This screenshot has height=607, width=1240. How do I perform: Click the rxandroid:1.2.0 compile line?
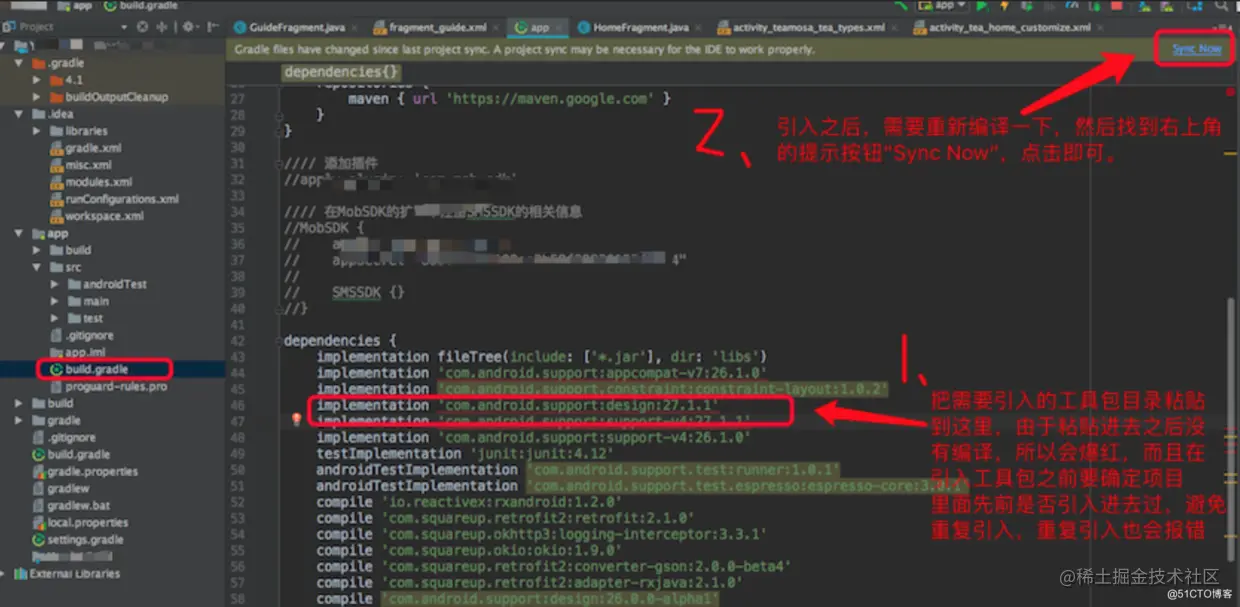pyautogui.click(x=470, y=502)
